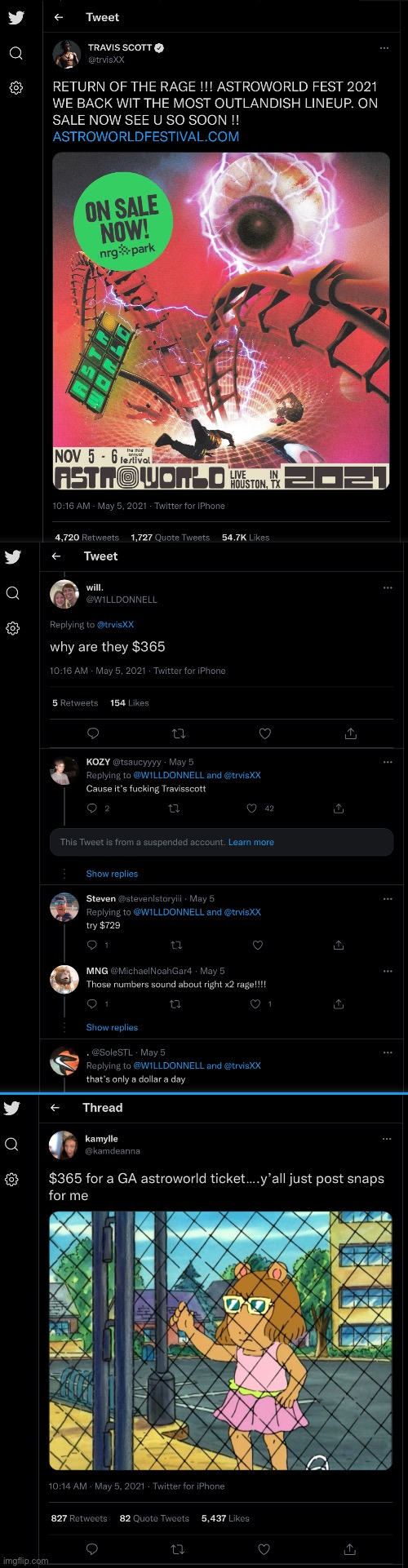408x1568 pixels.
Task: Like kamylle's tweet with heart icon
Action: click(264, 1548)
